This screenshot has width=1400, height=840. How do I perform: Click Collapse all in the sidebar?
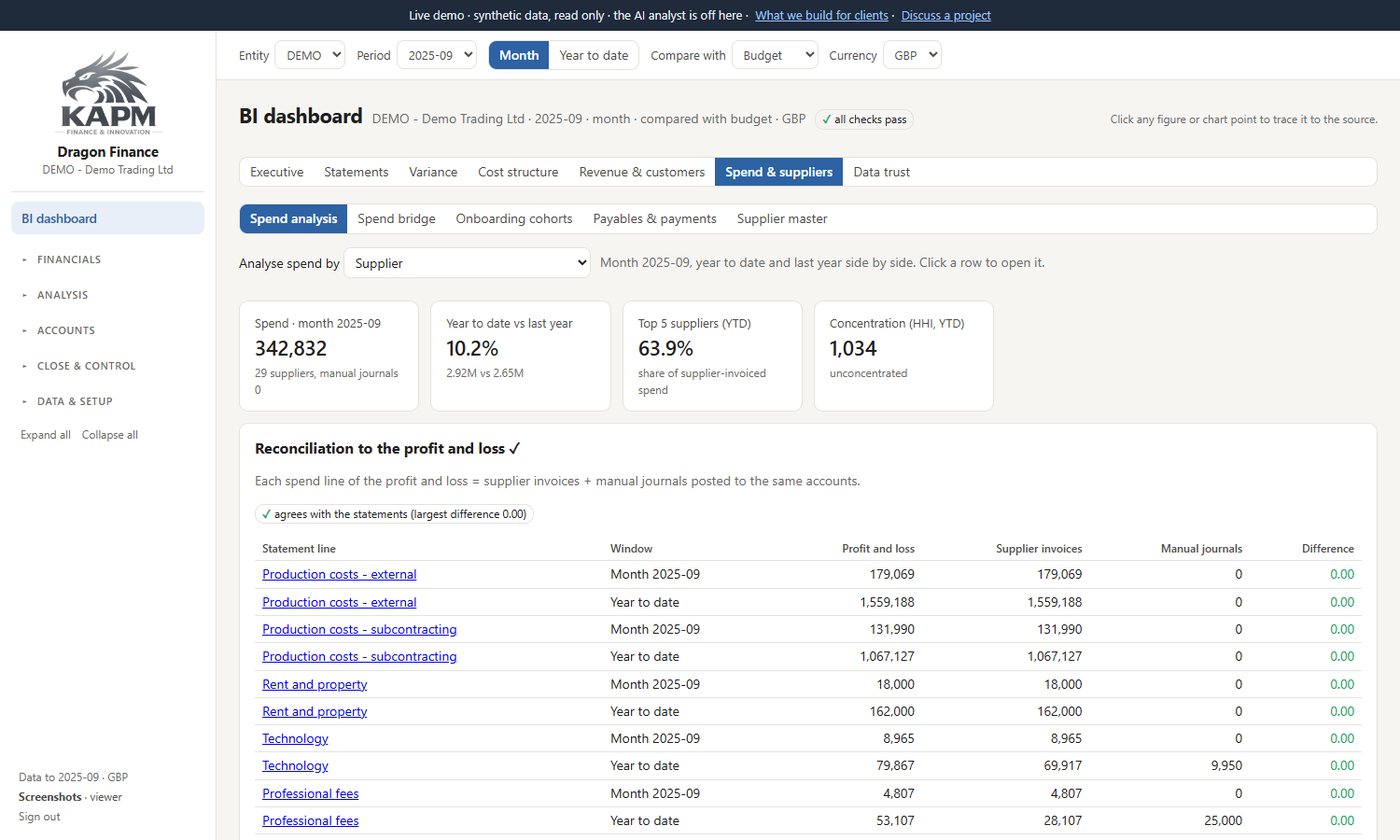tap(110, 435)
